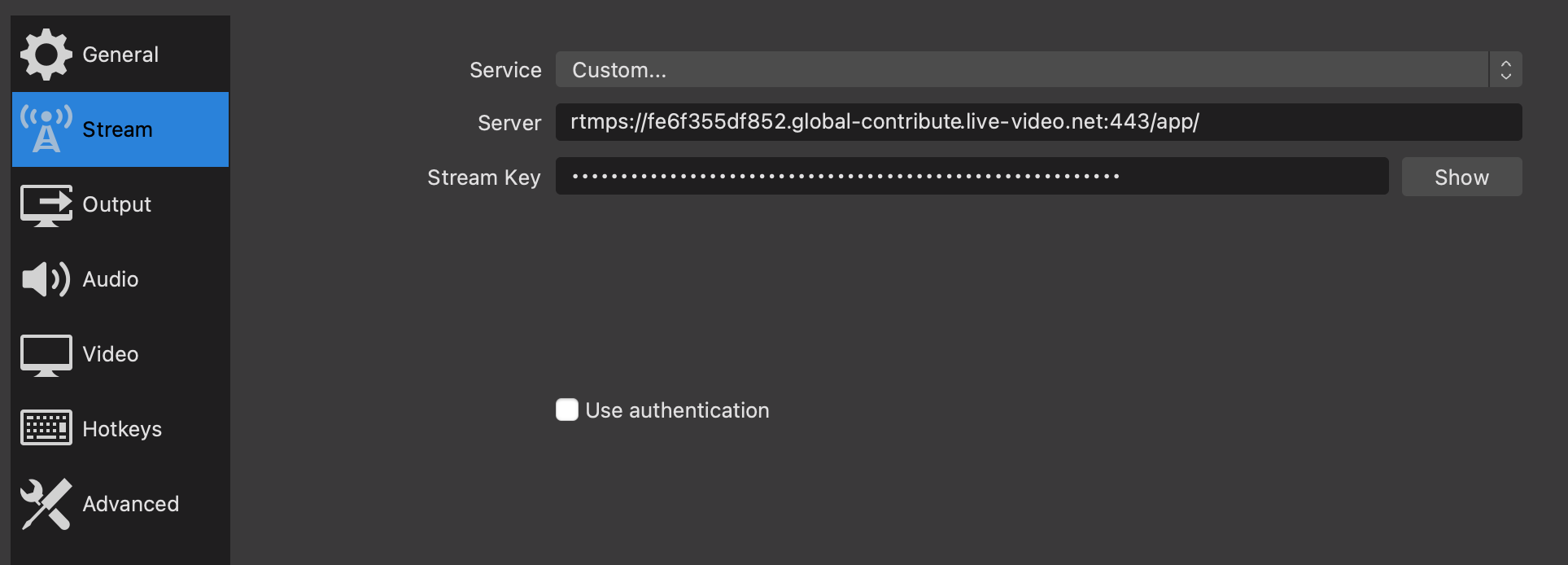Click the Service dropdown up-down arrows
The image size is (1568, 565).
[x=1505, y=69]
